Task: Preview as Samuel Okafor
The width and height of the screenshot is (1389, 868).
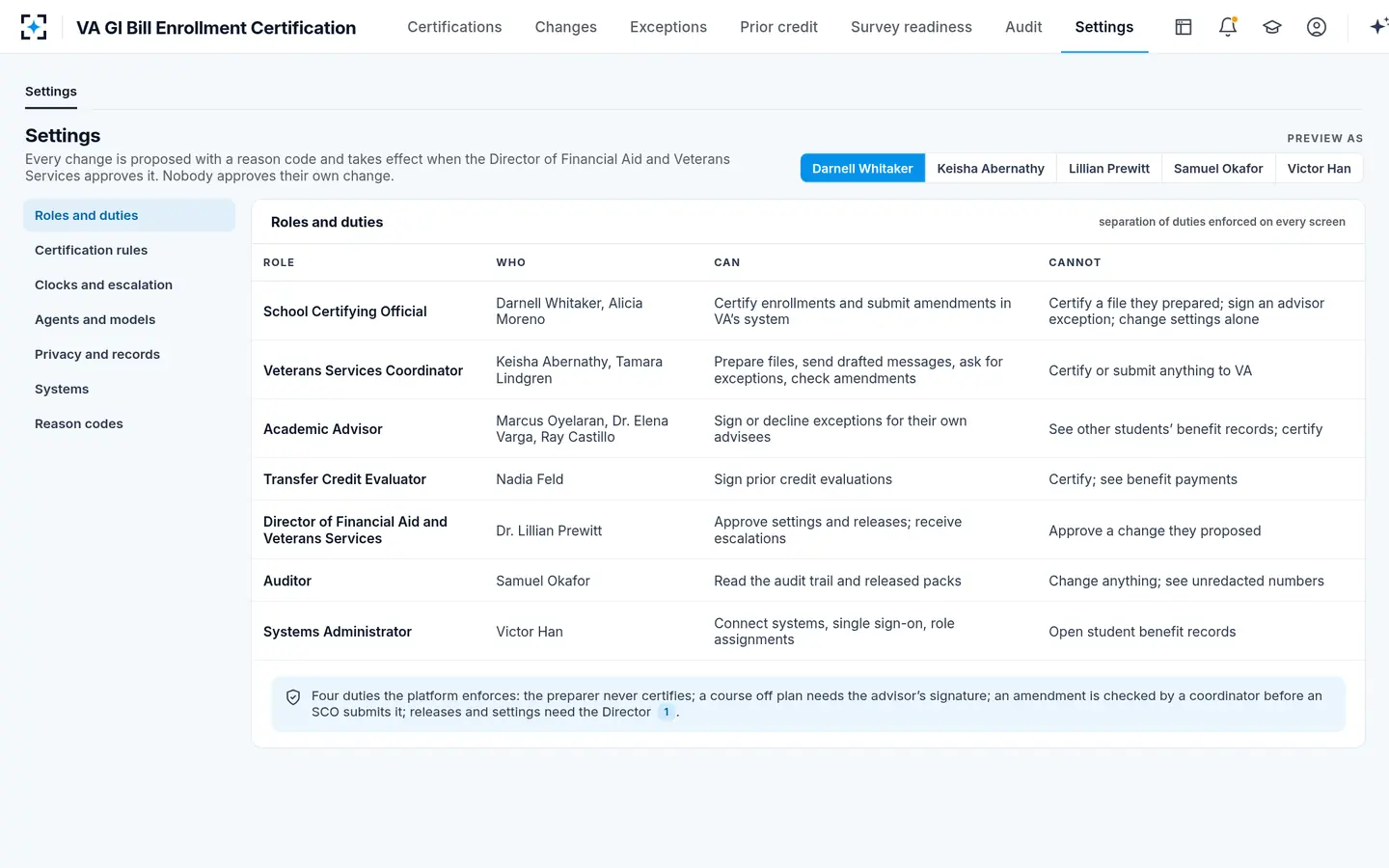Action: pyautogui.click(x=1218, y=169)
